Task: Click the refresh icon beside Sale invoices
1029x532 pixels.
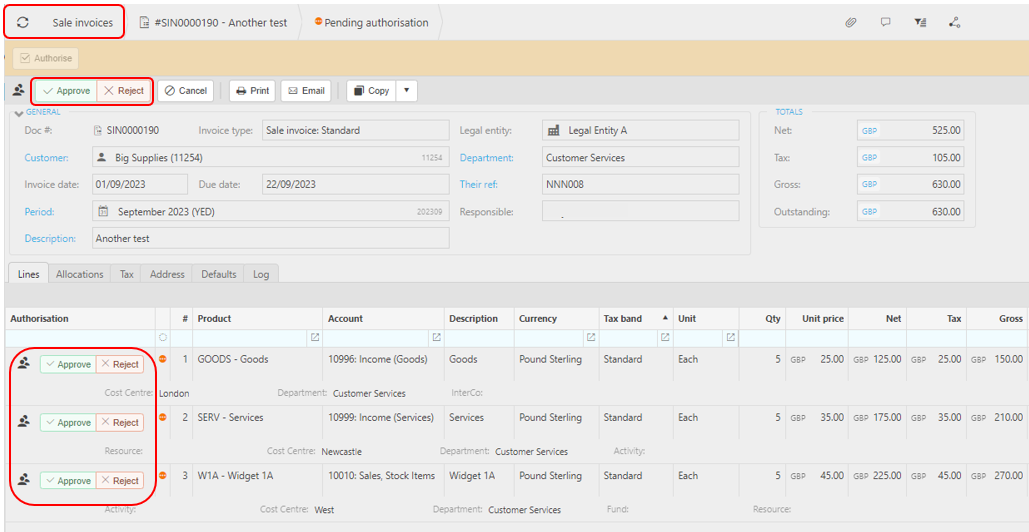Action: click(23, 22)
